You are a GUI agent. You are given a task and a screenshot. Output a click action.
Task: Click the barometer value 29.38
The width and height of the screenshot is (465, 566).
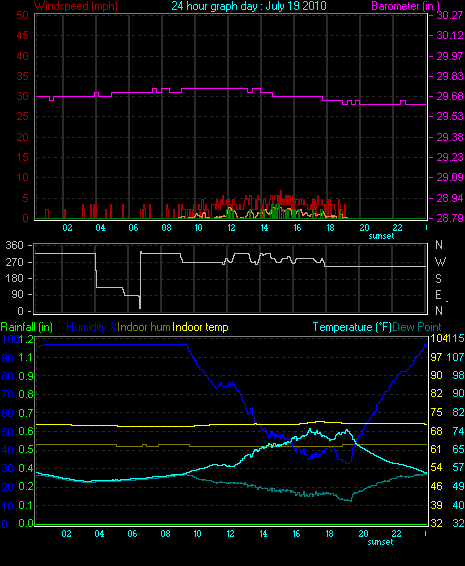(x=450, y=137)
